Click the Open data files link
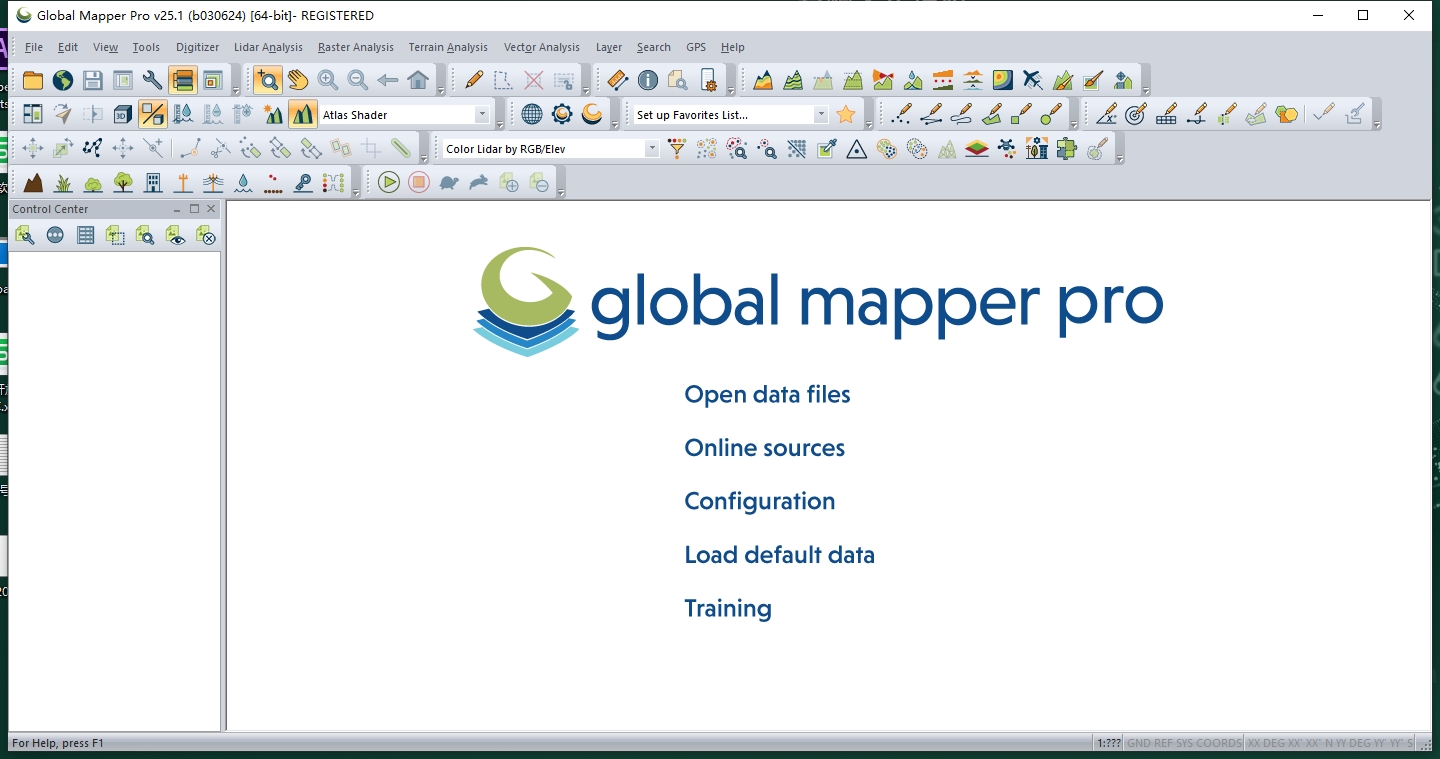 [766, 394]
